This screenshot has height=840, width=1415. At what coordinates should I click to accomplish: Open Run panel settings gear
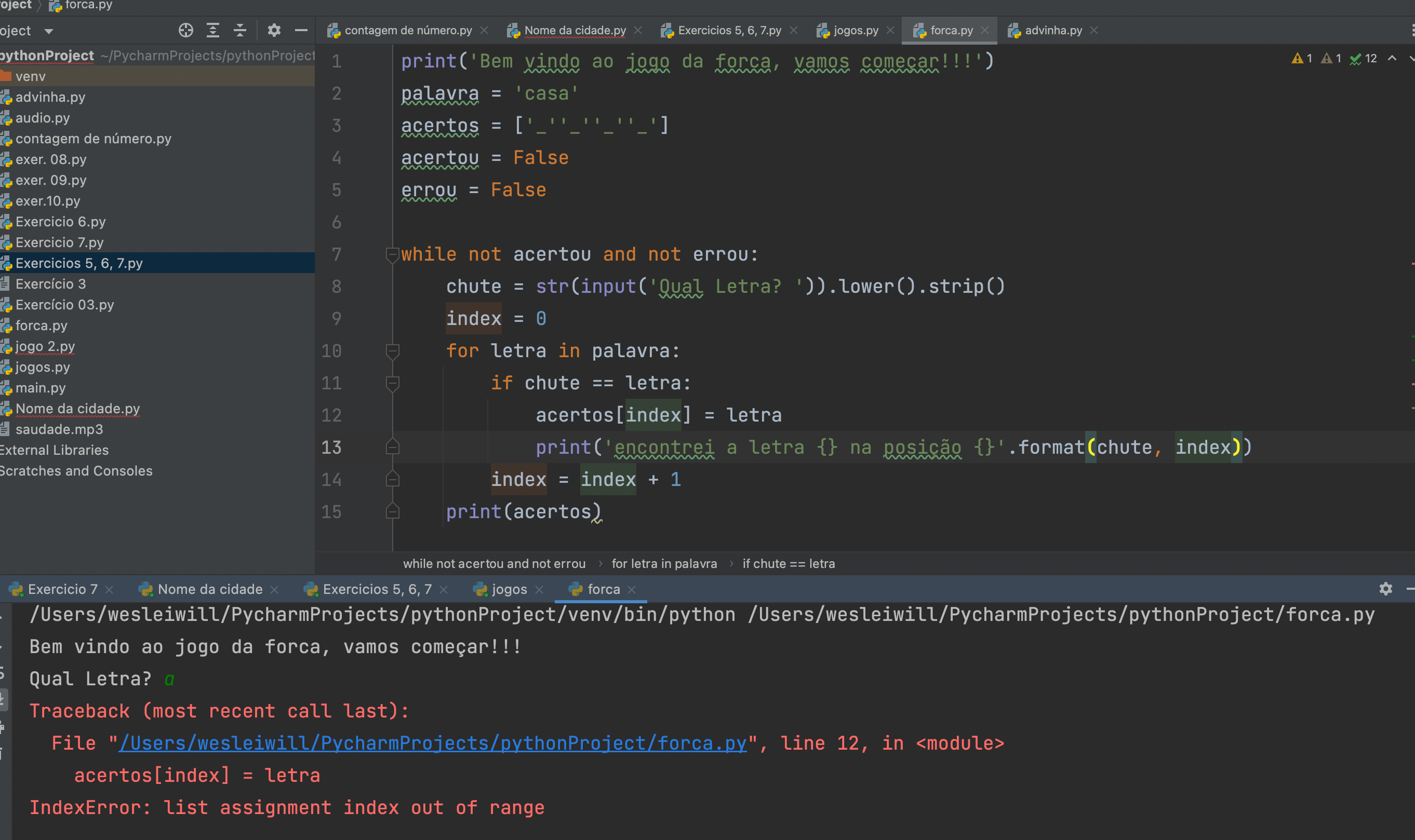1385,589
